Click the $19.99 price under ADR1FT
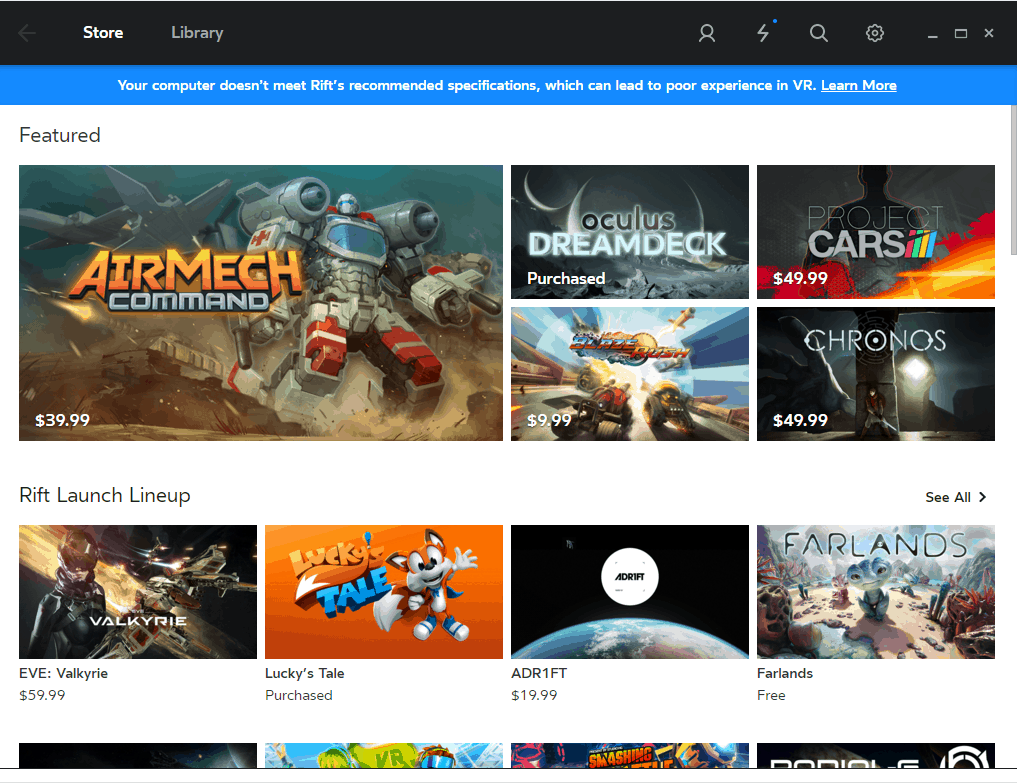1017x783 pixels. pyautogui.click(x=534, y=695)
